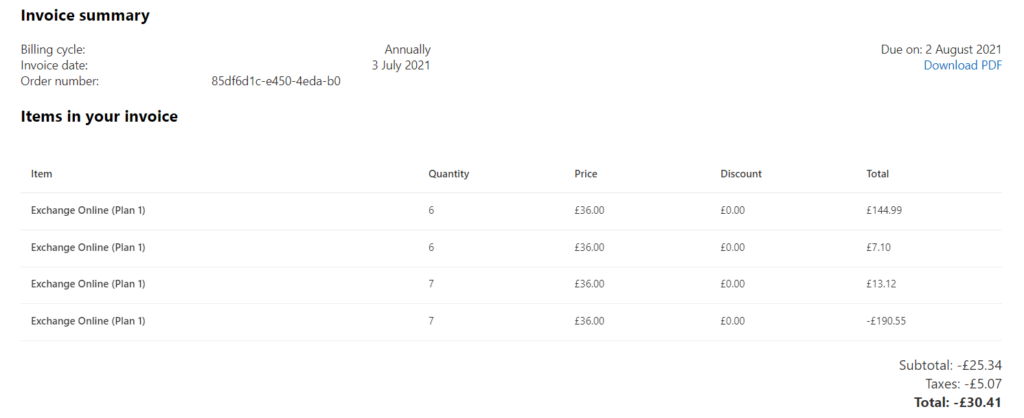The image size is (1024, 418).
Task: Click the Invoice summary heading
Action: pos(85,16)
